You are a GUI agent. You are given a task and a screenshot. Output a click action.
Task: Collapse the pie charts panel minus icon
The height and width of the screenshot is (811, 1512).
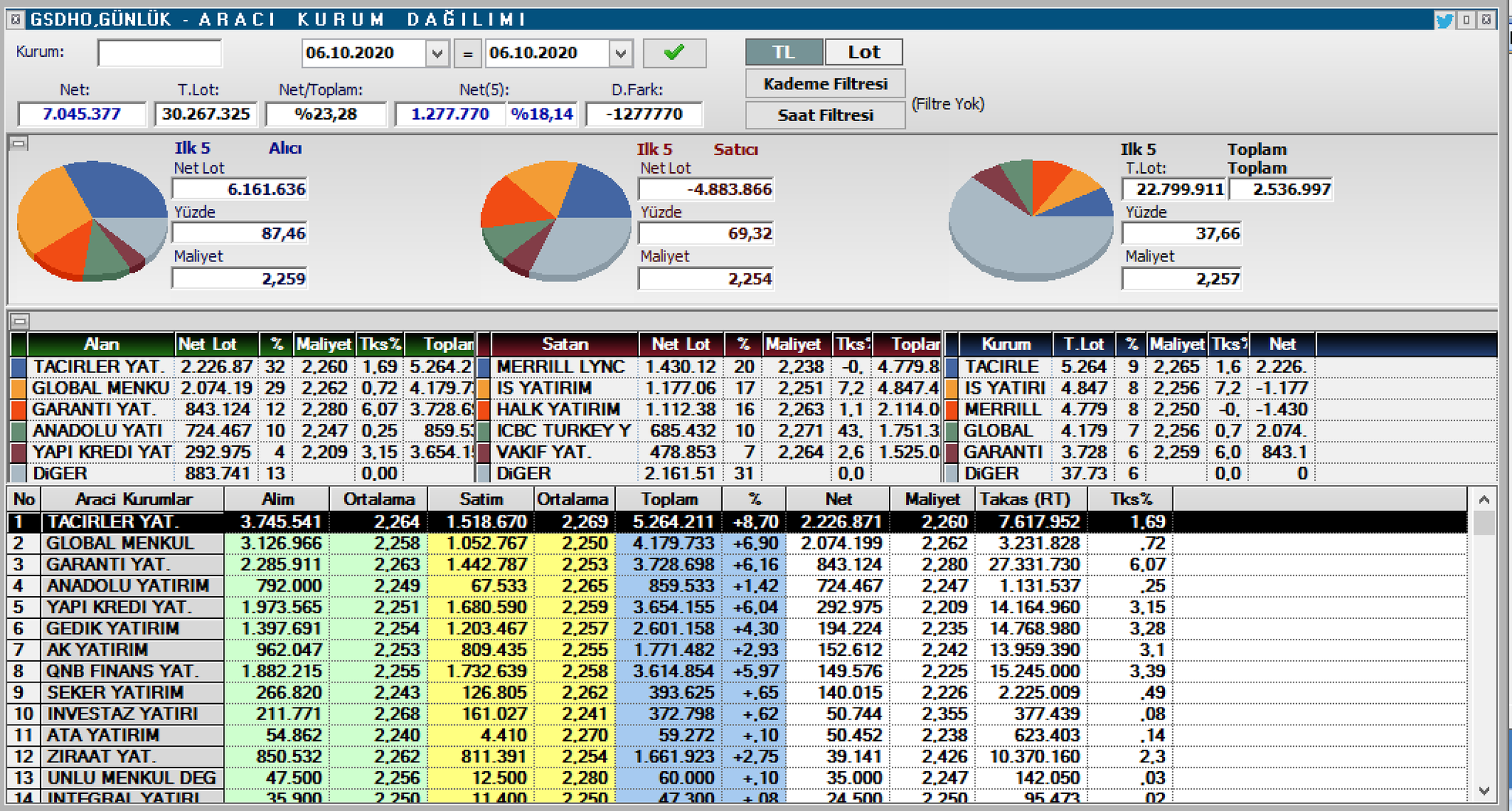19,144
